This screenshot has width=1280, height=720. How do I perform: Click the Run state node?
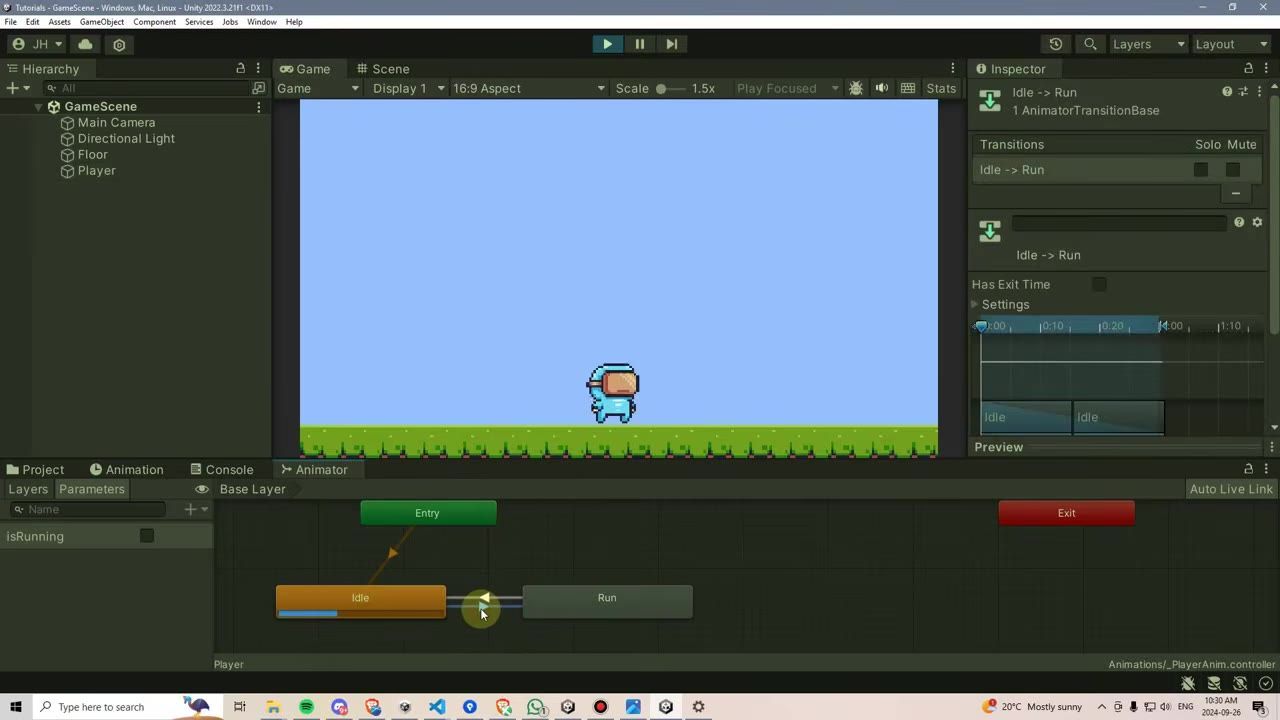click(x=607, y=602)
